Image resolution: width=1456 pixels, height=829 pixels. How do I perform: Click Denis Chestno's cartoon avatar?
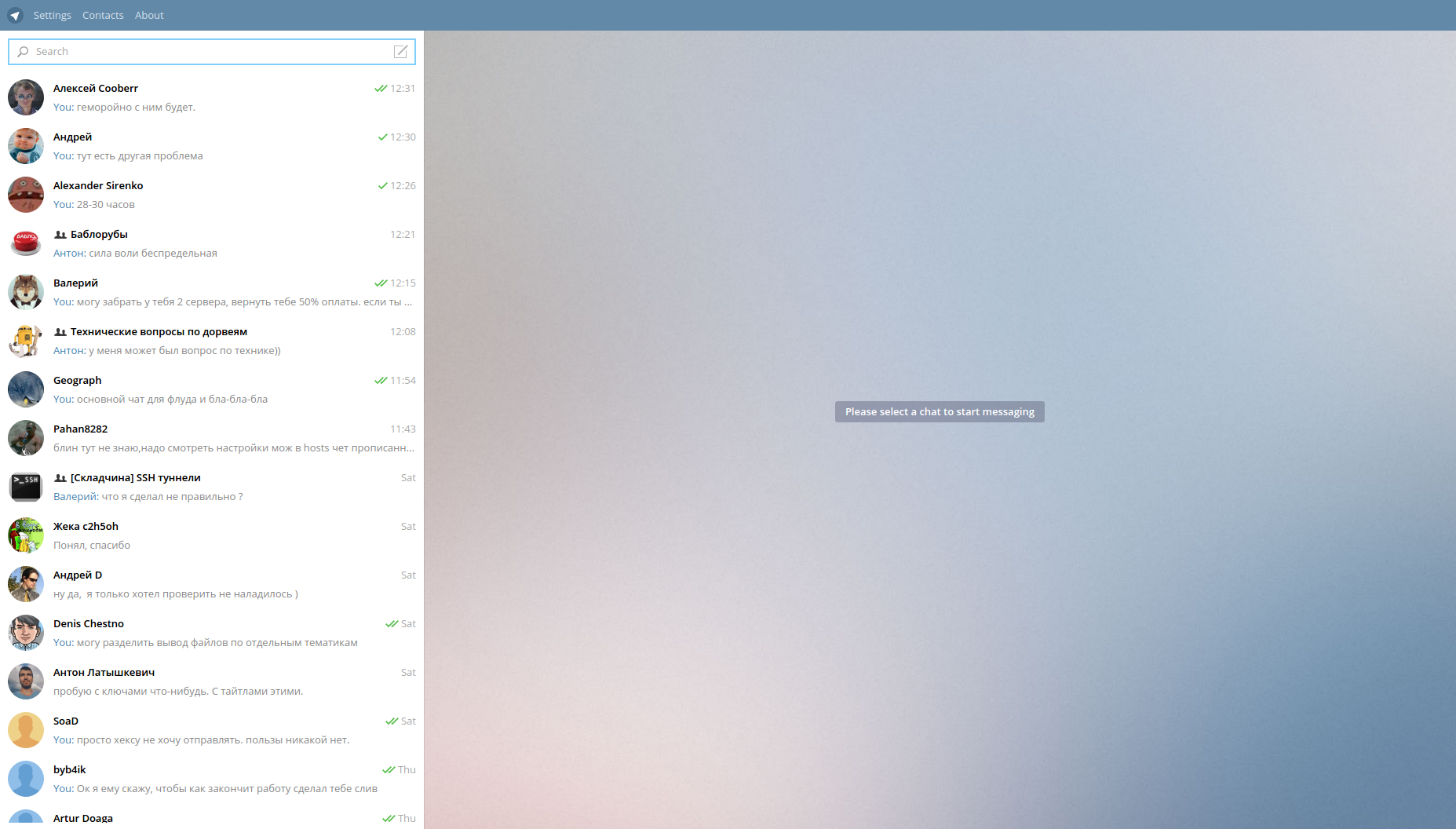(x=26, y=633)
